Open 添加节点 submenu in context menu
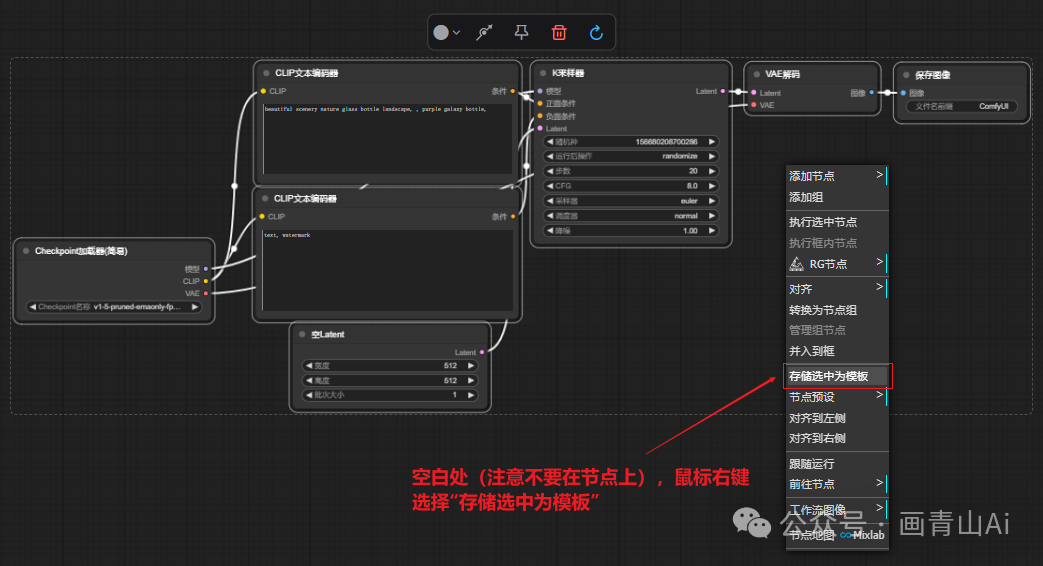Screen dimensions: 1043x566 pos(837,176)
